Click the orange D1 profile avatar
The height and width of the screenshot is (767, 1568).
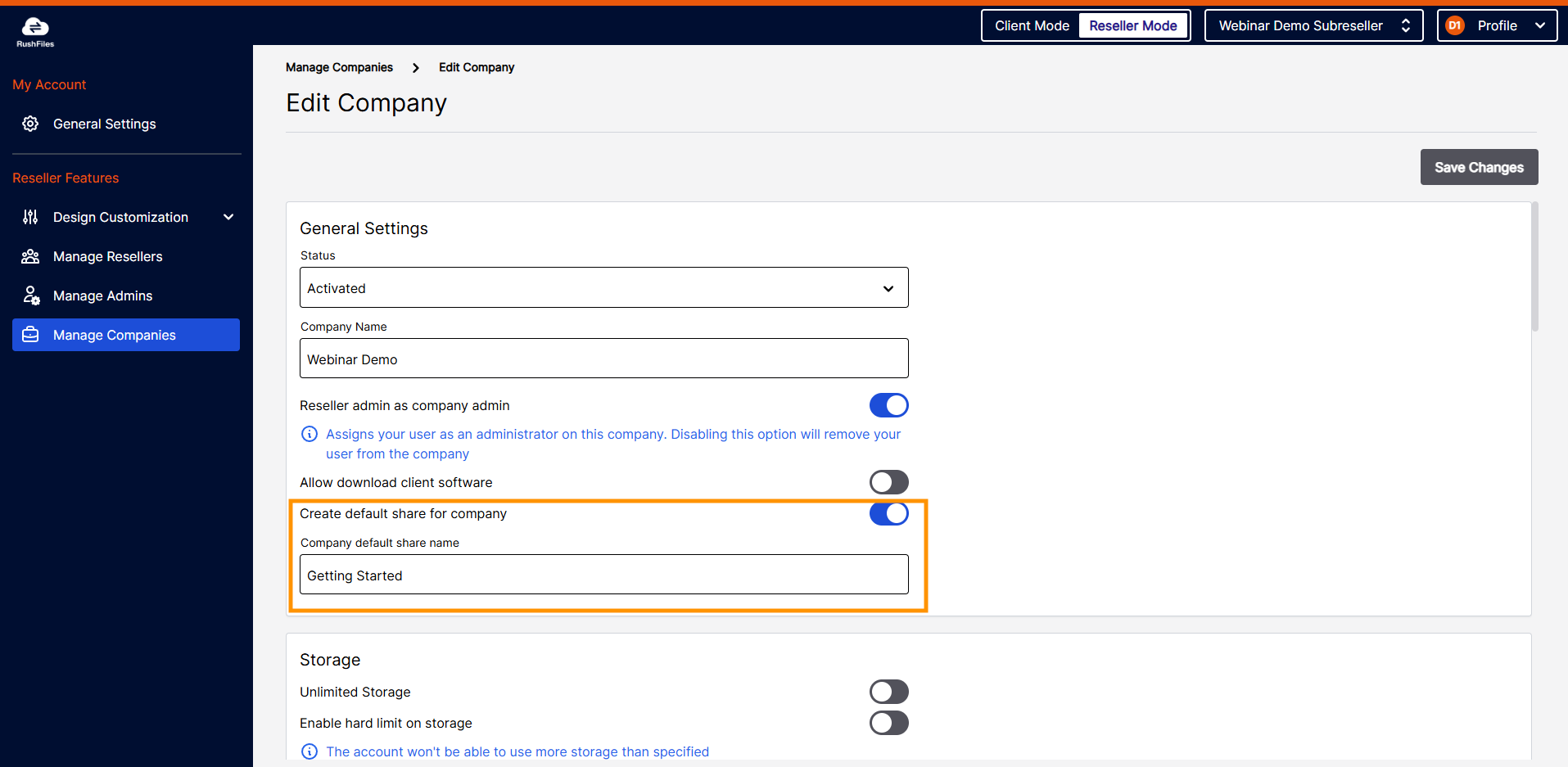(1455, 25)
